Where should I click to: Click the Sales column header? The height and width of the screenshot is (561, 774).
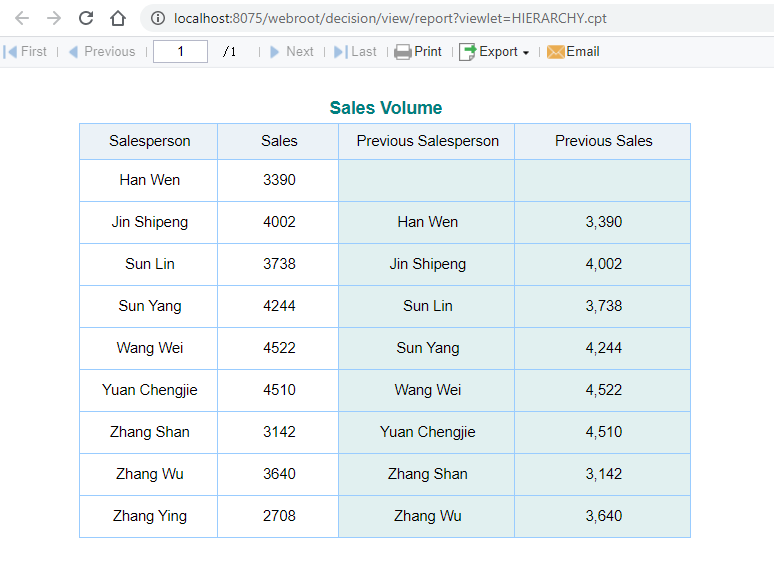click(x=279, y=141)
